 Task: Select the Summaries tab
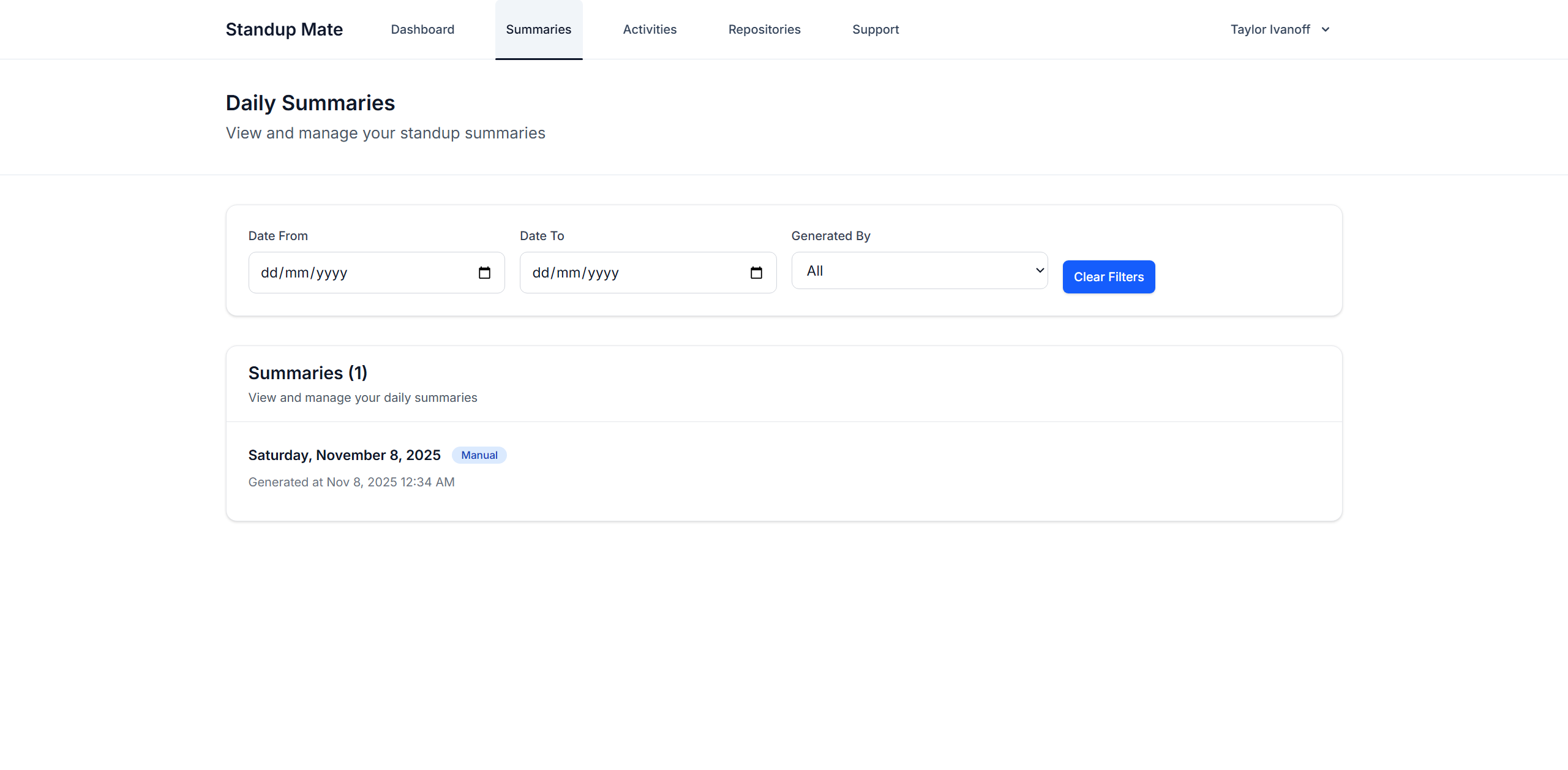[538, 29]
